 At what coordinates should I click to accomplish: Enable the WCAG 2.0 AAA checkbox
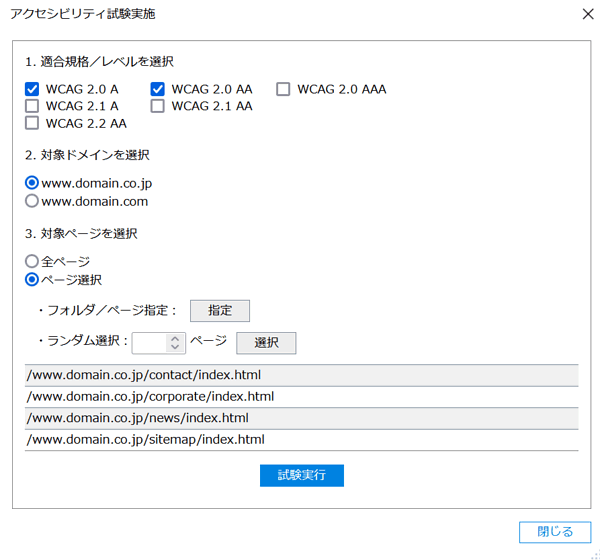[283, 89]
